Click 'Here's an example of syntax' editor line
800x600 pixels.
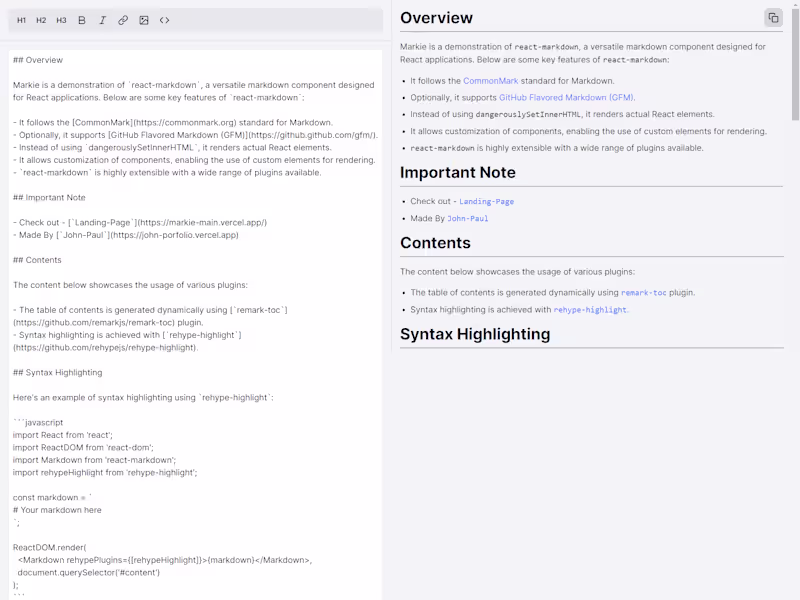(143, 397)
